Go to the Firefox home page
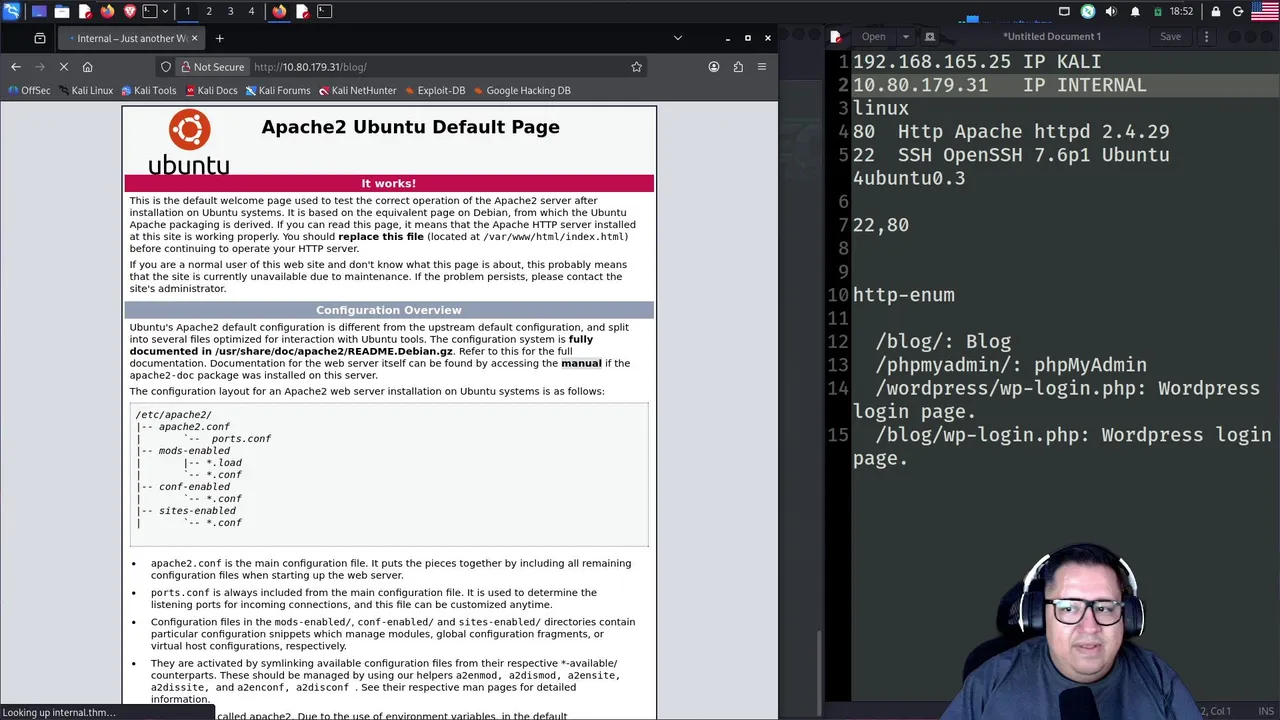Image resolution: width=1280 pixels, height=720 pixels. point(87,67)
